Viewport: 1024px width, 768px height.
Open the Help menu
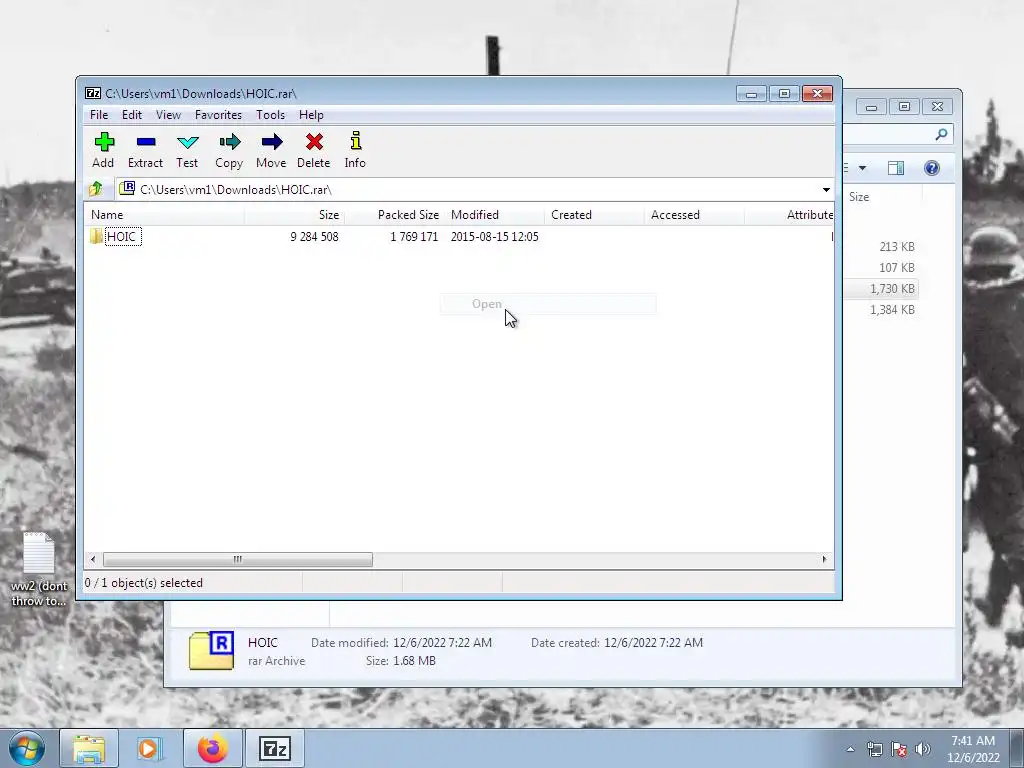312,115
